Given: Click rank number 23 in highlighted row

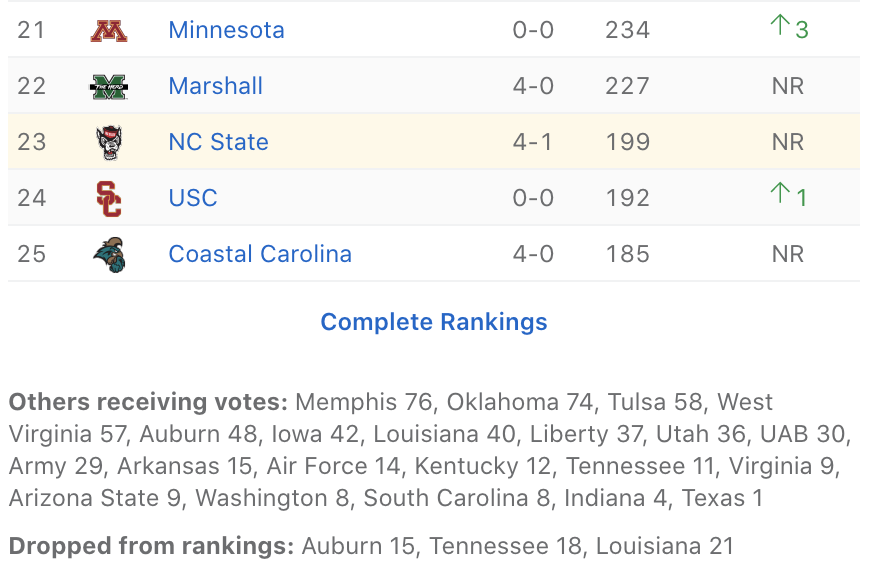Looking at the screenshot, I should coord(32,142).
